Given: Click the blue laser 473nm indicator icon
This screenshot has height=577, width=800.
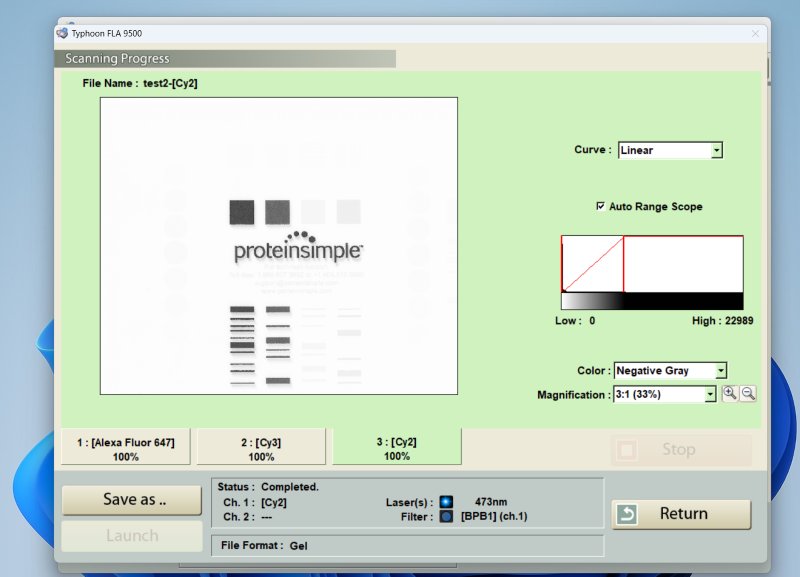Looking at the screenshot, I should tap(446, 502).
